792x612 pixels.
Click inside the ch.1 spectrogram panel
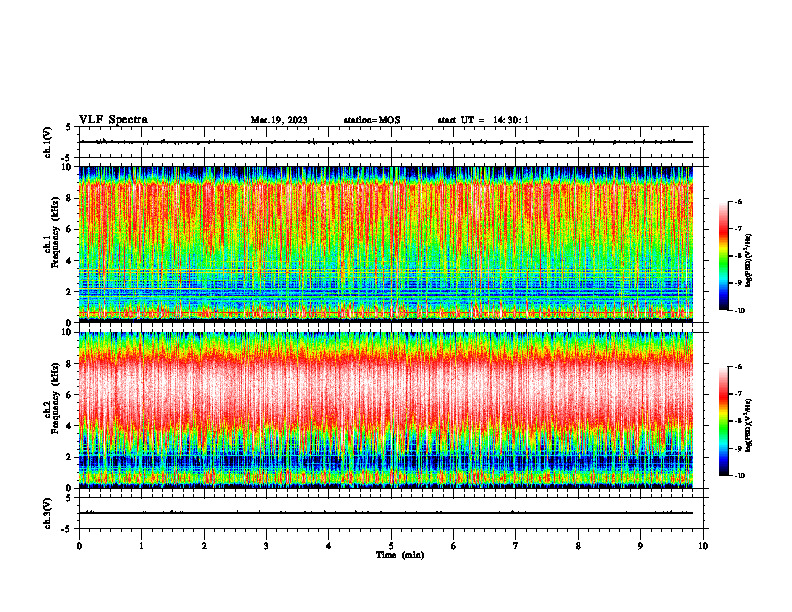[386, 244]
